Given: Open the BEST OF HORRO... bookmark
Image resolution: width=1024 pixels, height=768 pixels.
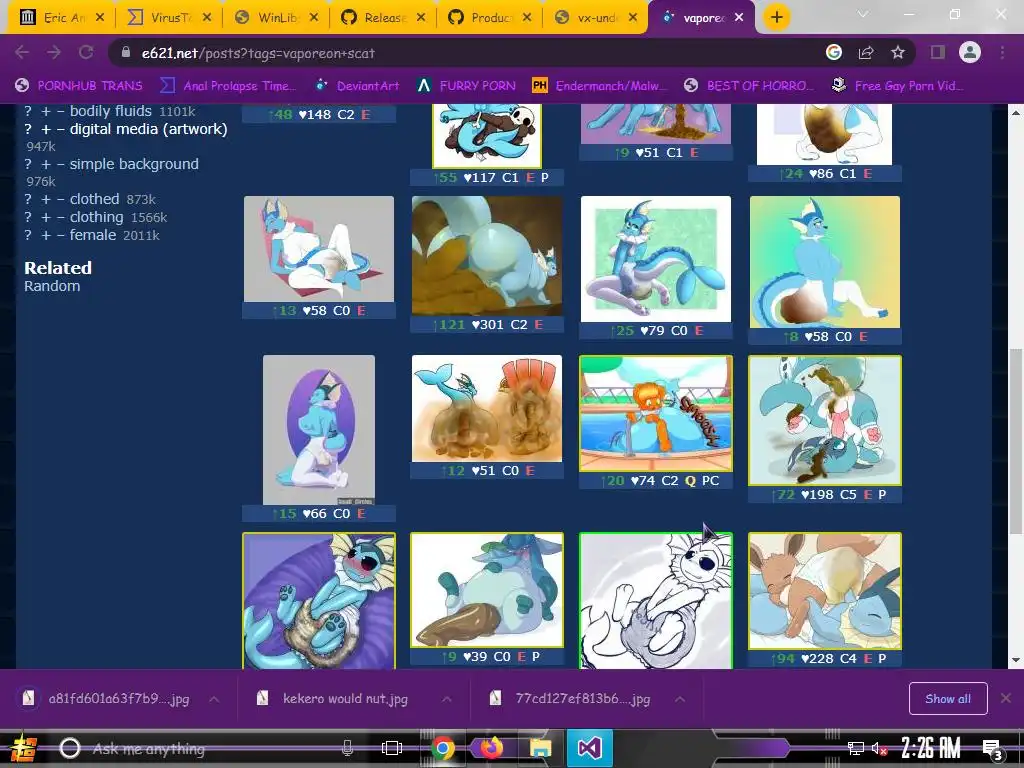Looking at the screenshot, I should (x=749, y=86).
